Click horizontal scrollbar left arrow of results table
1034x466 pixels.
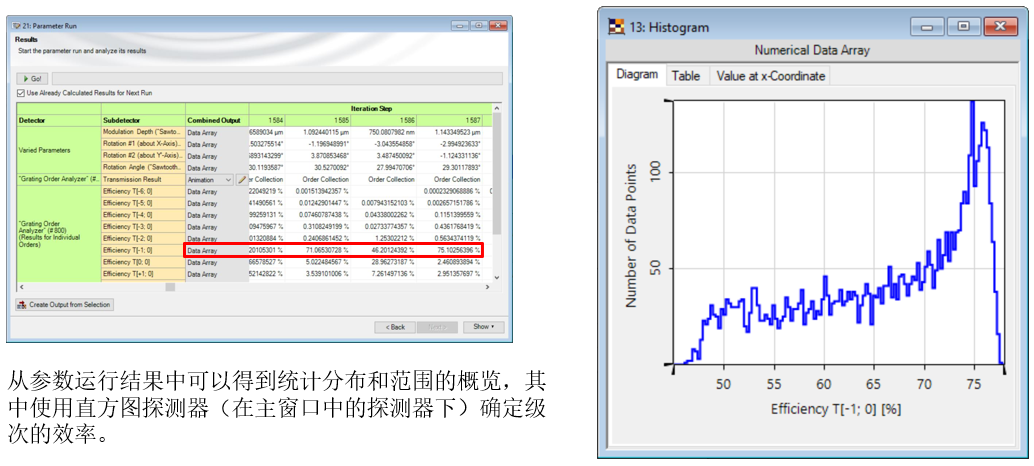(x=21, y=287)
